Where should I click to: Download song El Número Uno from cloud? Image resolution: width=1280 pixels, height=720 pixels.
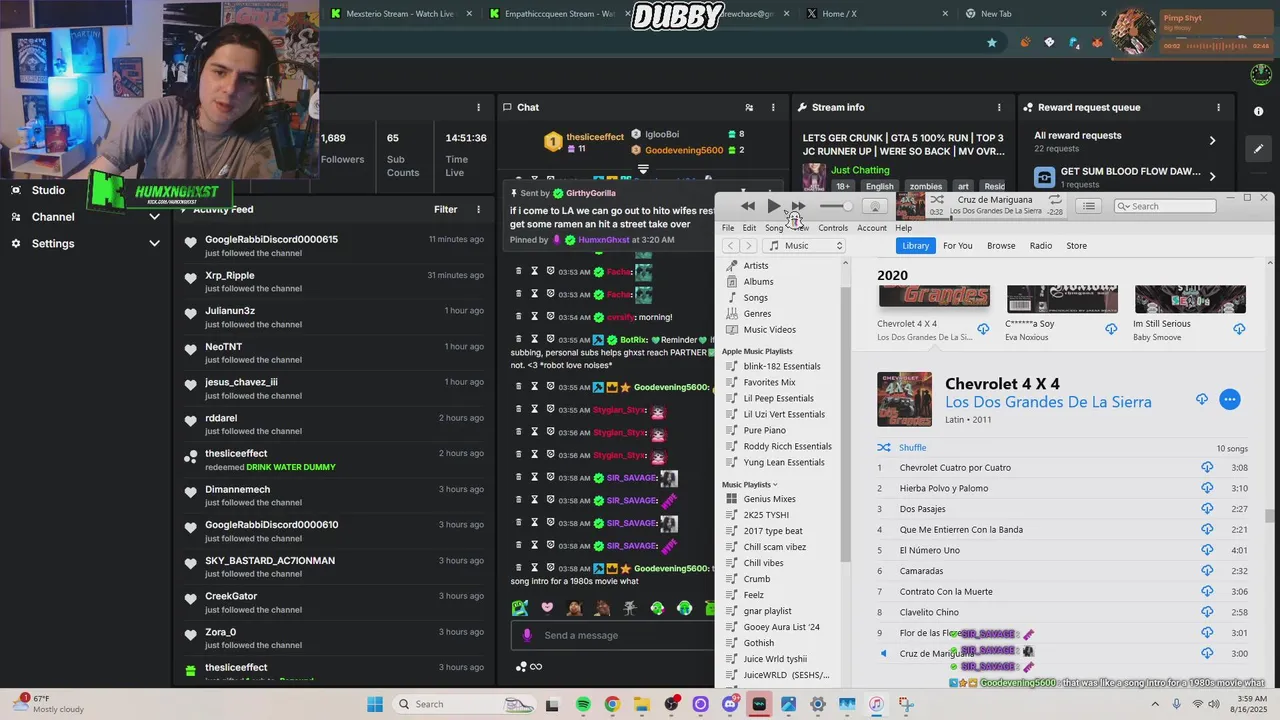tap(1207, 550)
